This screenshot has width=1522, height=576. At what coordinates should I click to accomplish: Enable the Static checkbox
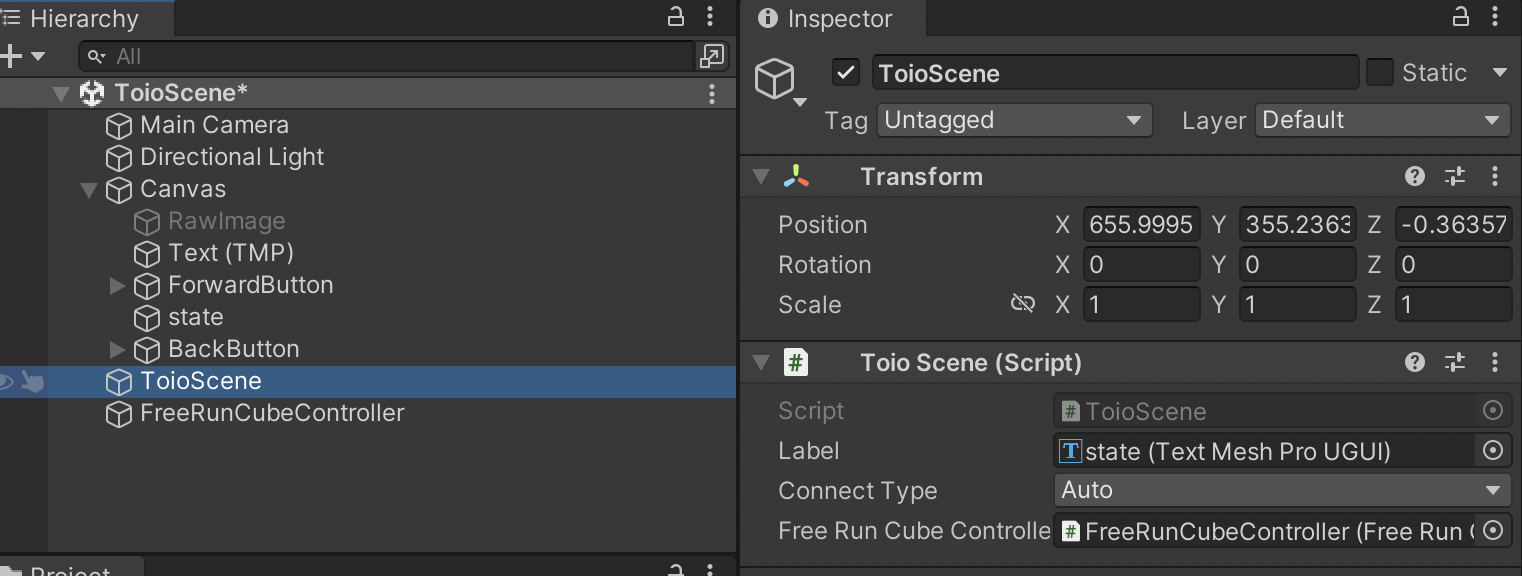point(1380,73)
